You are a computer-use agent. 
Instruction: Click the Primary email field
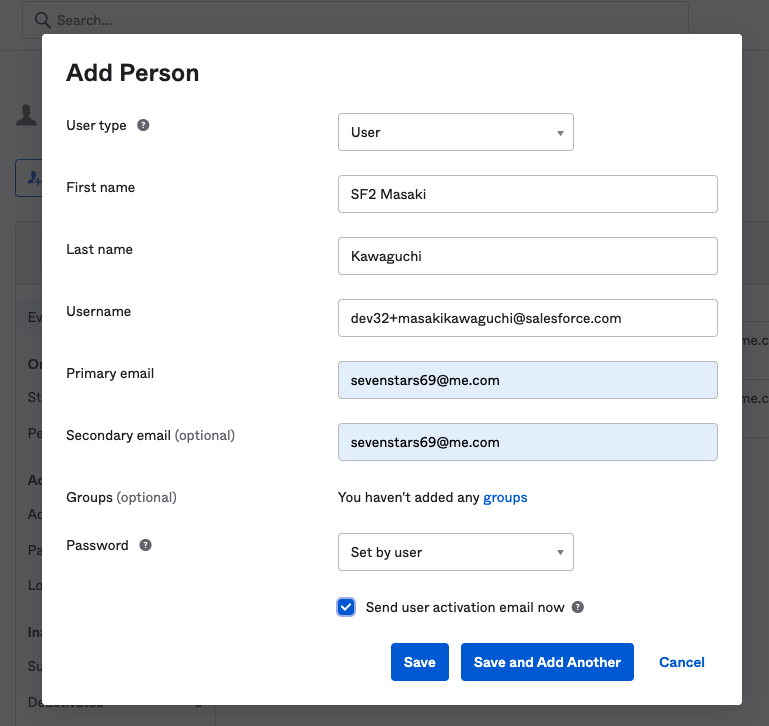pos(528,380)
